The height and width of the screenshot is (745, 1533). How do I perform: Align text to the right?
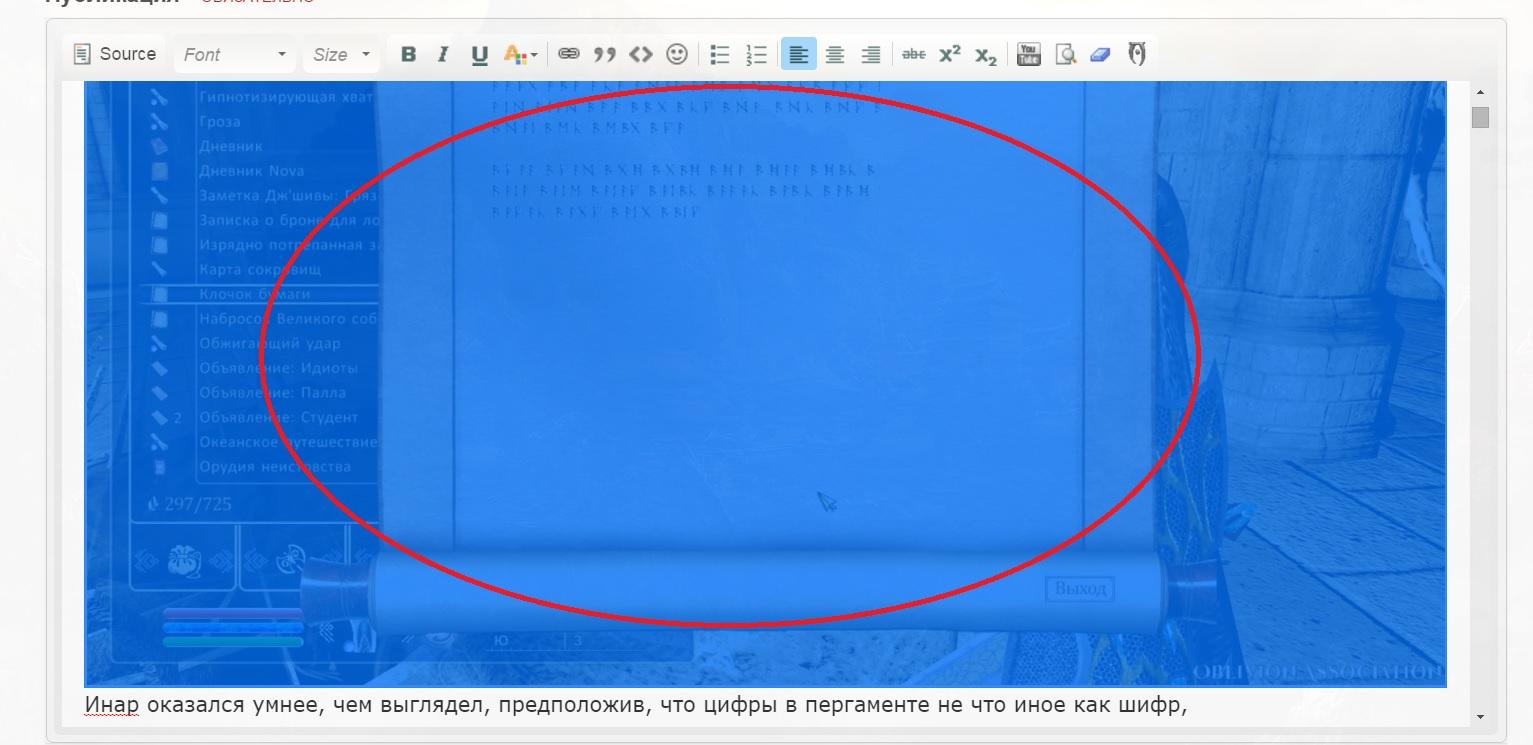870,55
